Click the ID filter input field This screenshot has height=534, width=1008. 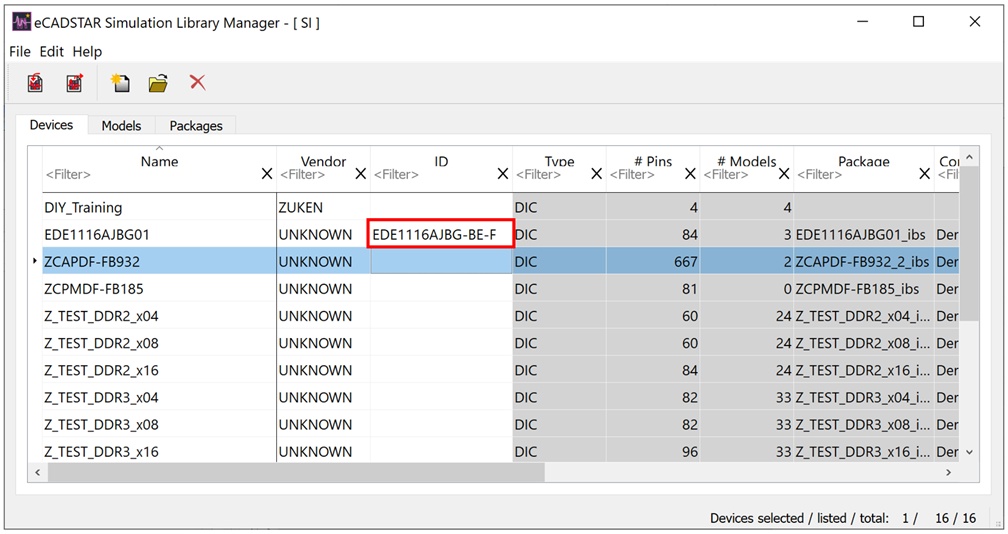[433, 174]
